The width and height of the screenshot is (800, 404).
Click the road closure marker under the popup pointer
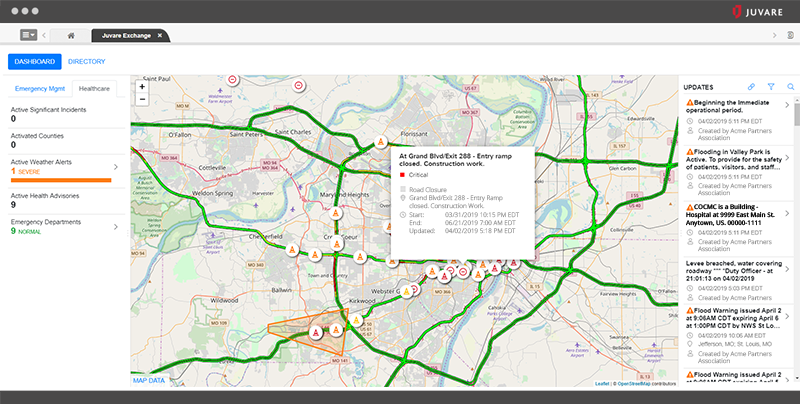coord(463,272)
